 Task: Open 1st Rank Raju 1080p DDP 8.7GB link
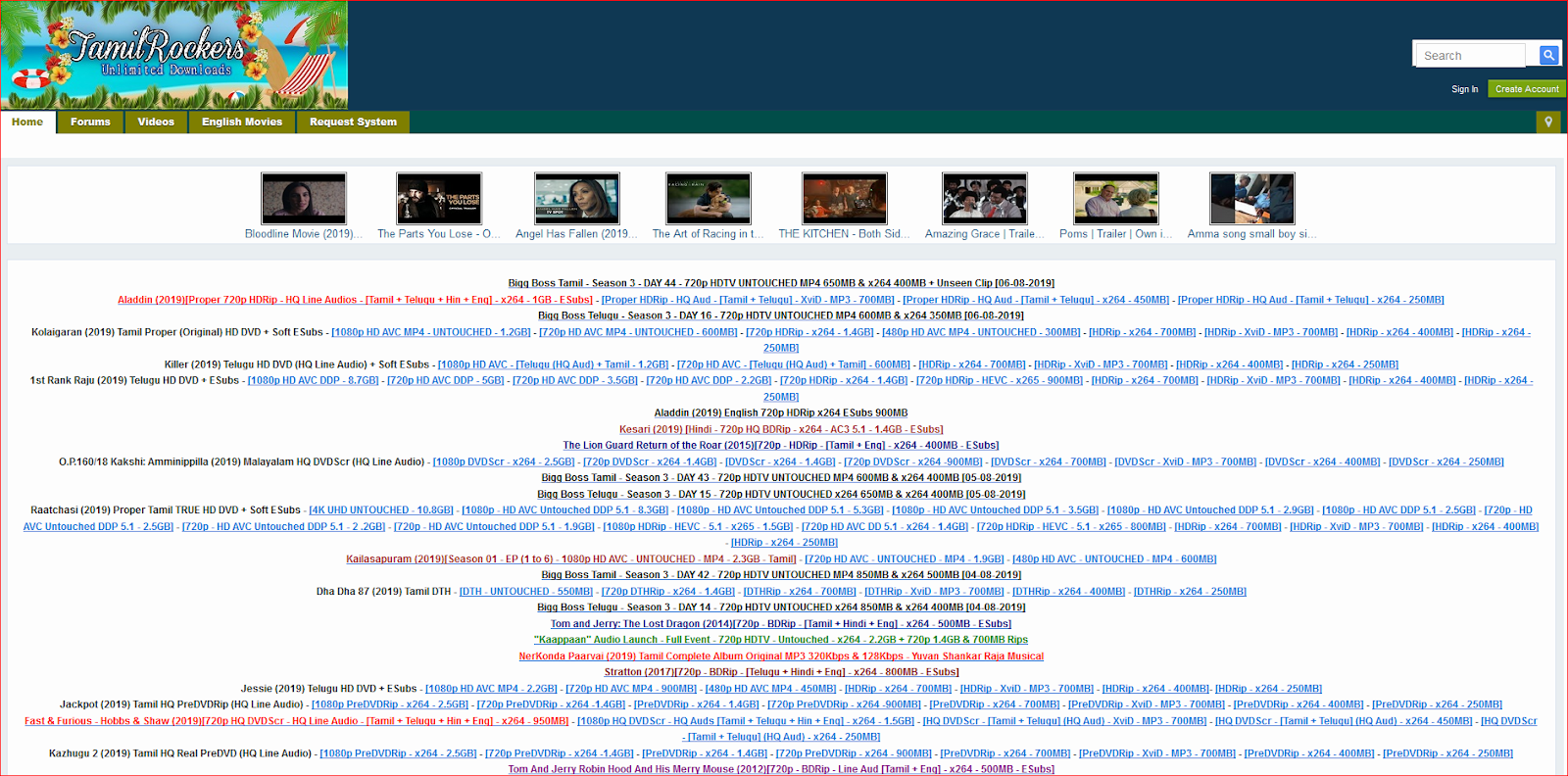click(x=314, y=380)
